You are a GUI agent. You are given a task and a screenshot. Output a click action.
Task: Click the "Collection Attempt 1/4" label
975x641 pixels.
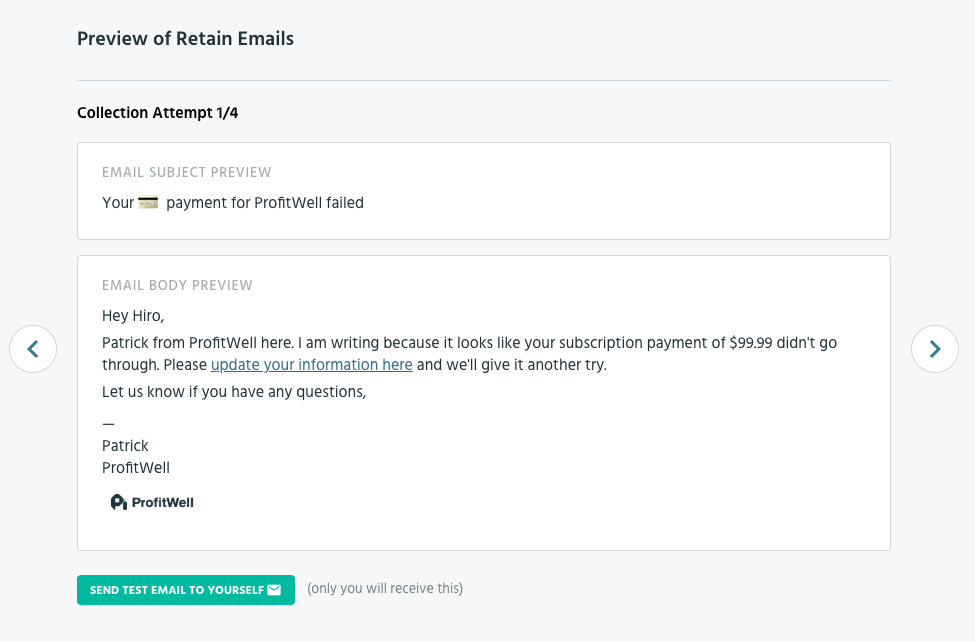[158, 113]
